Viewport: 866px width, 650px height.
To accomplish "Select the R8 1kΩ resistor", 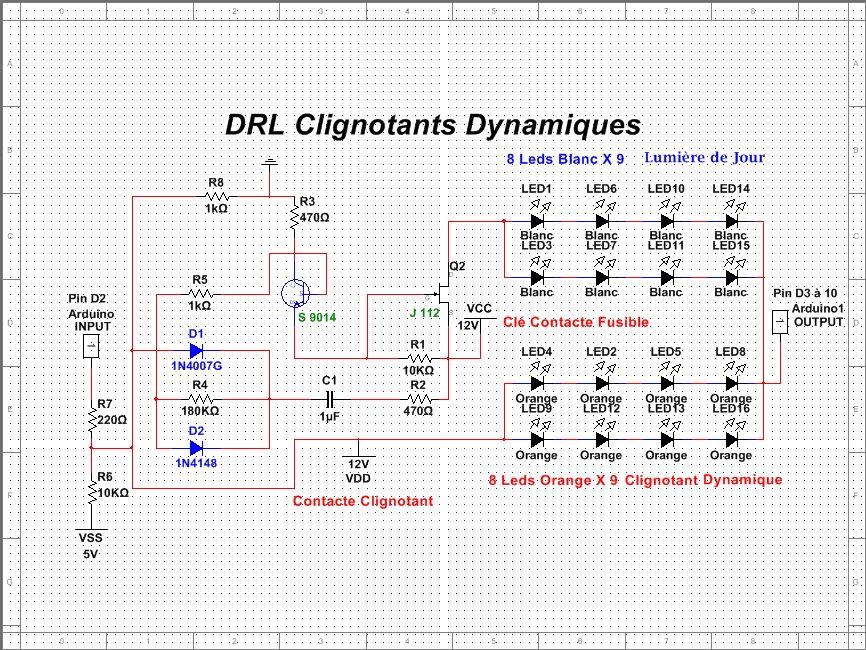I will (216, 198).
